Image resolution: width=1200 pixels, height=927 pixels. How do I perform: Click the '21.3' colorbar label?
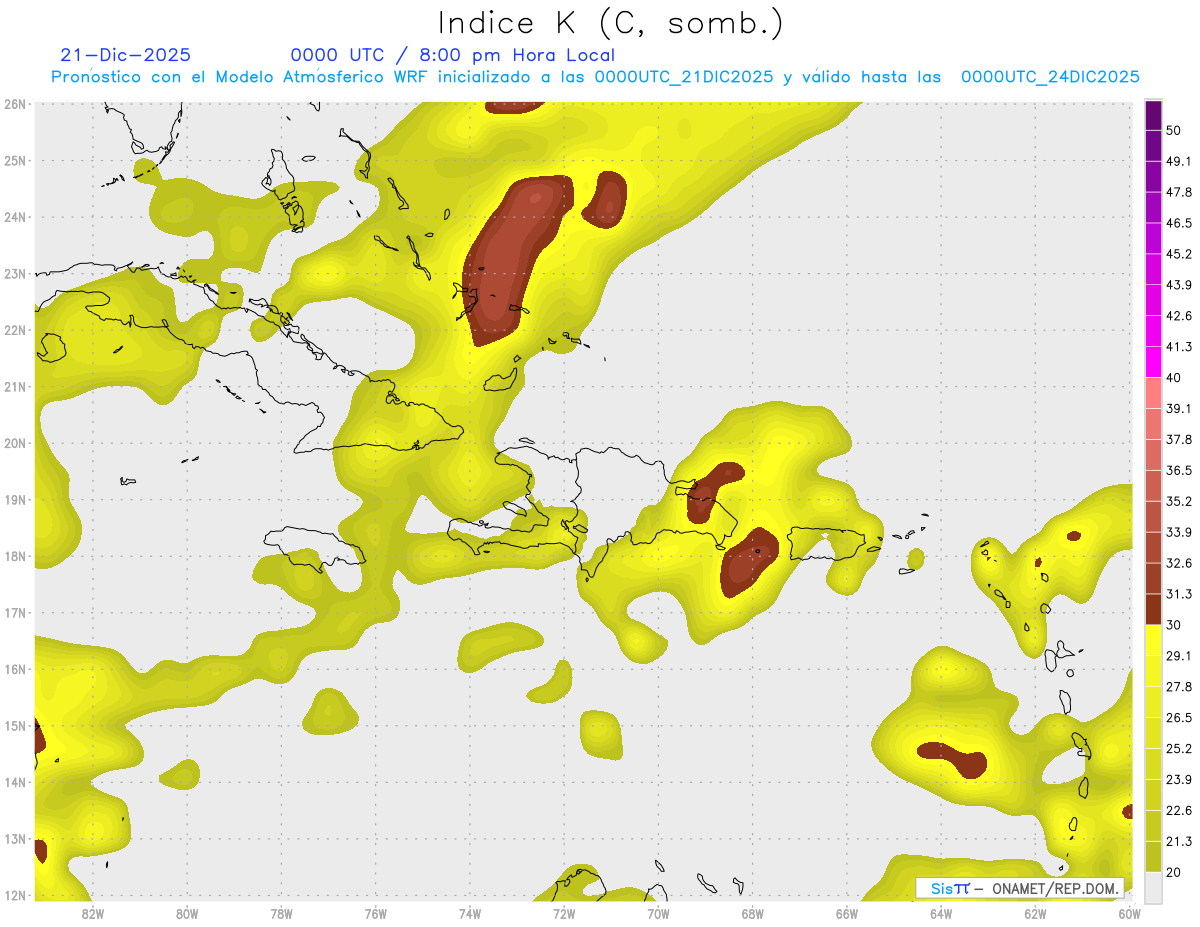pyautogui.click(x=1179, y=842)
